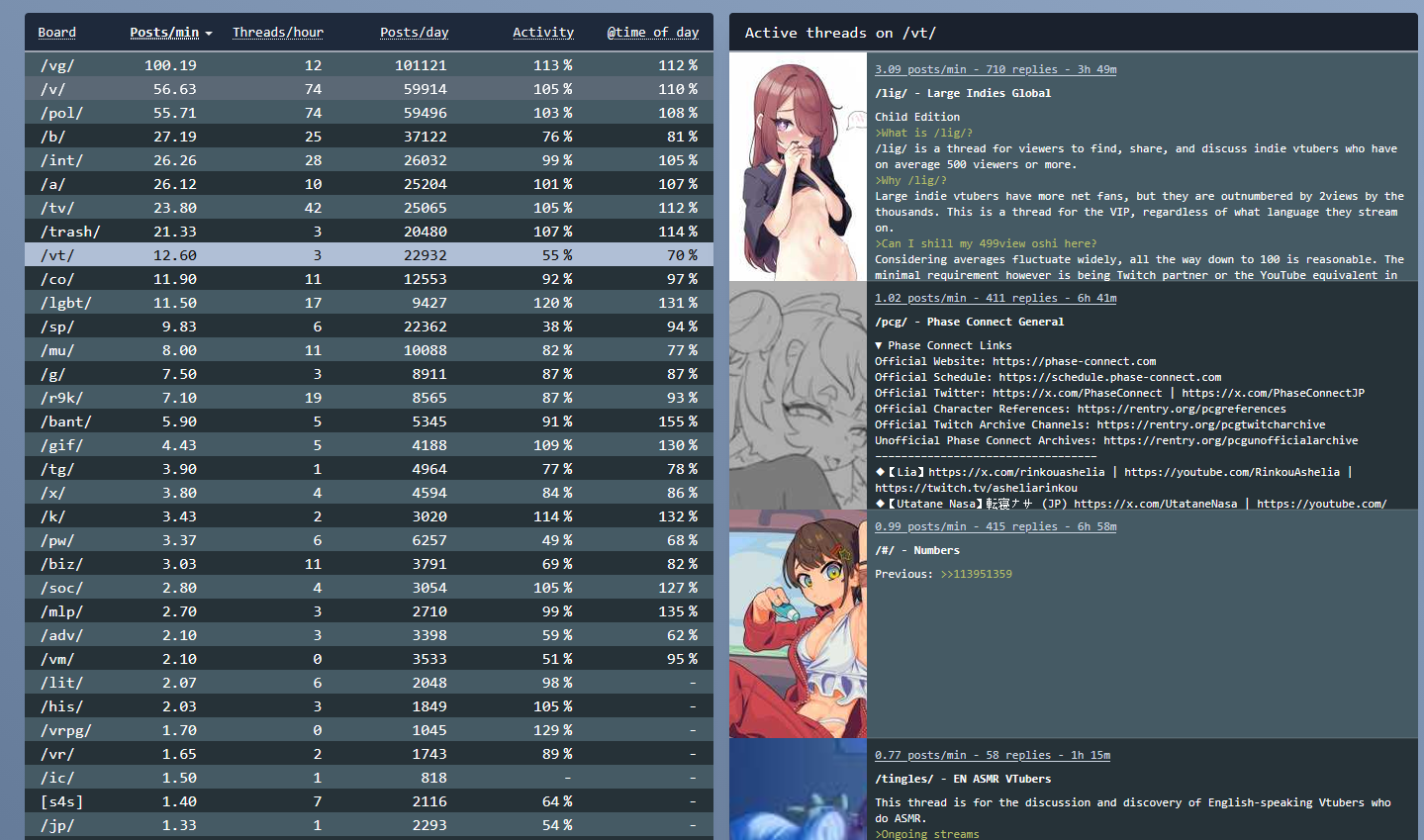Click the '/#/ - Numbers' thread title
1424x840 pixels.
point(917,550)
